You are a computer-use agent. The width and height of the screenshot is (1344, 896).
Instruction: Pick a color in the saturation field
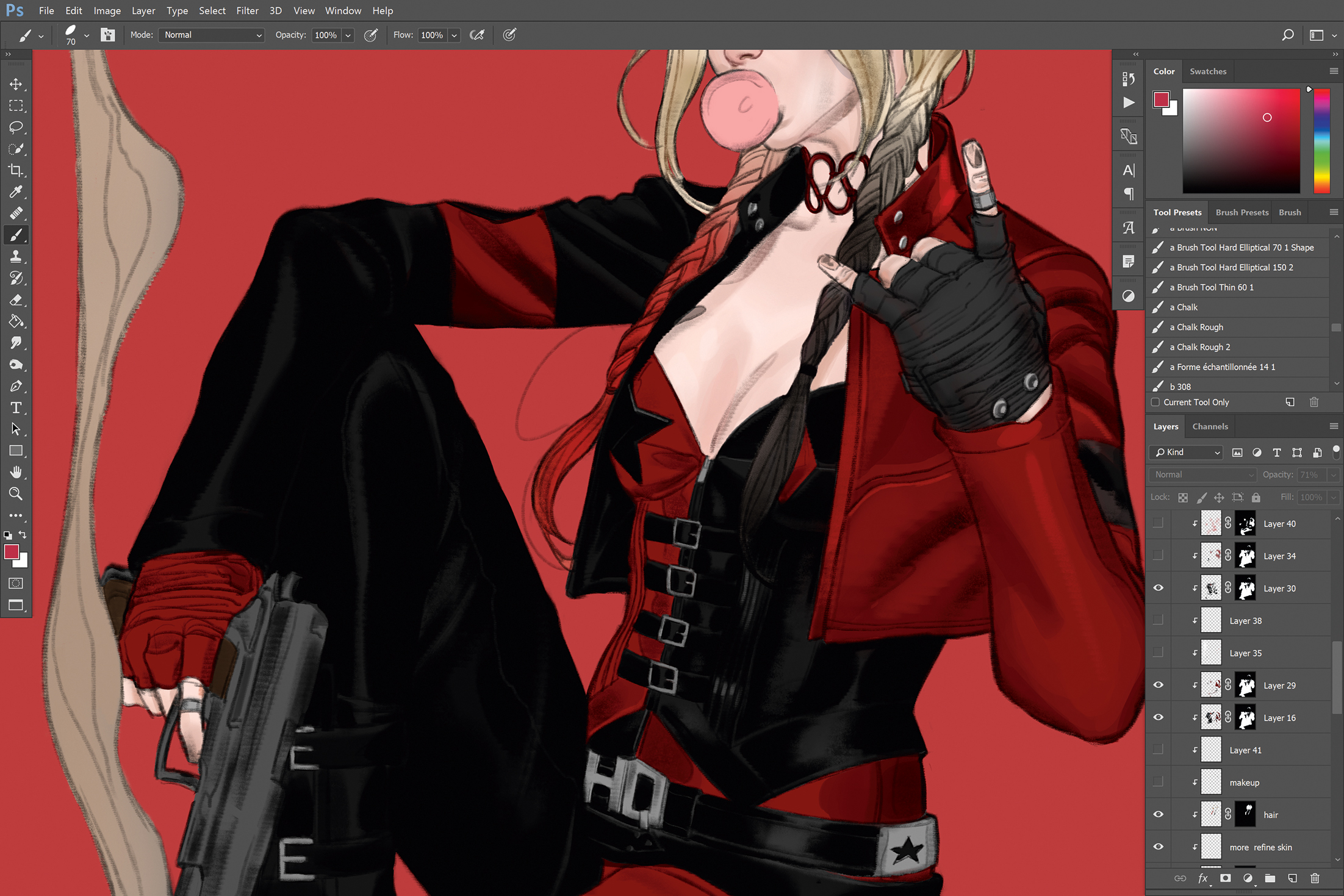click(x=1241, y=141)
